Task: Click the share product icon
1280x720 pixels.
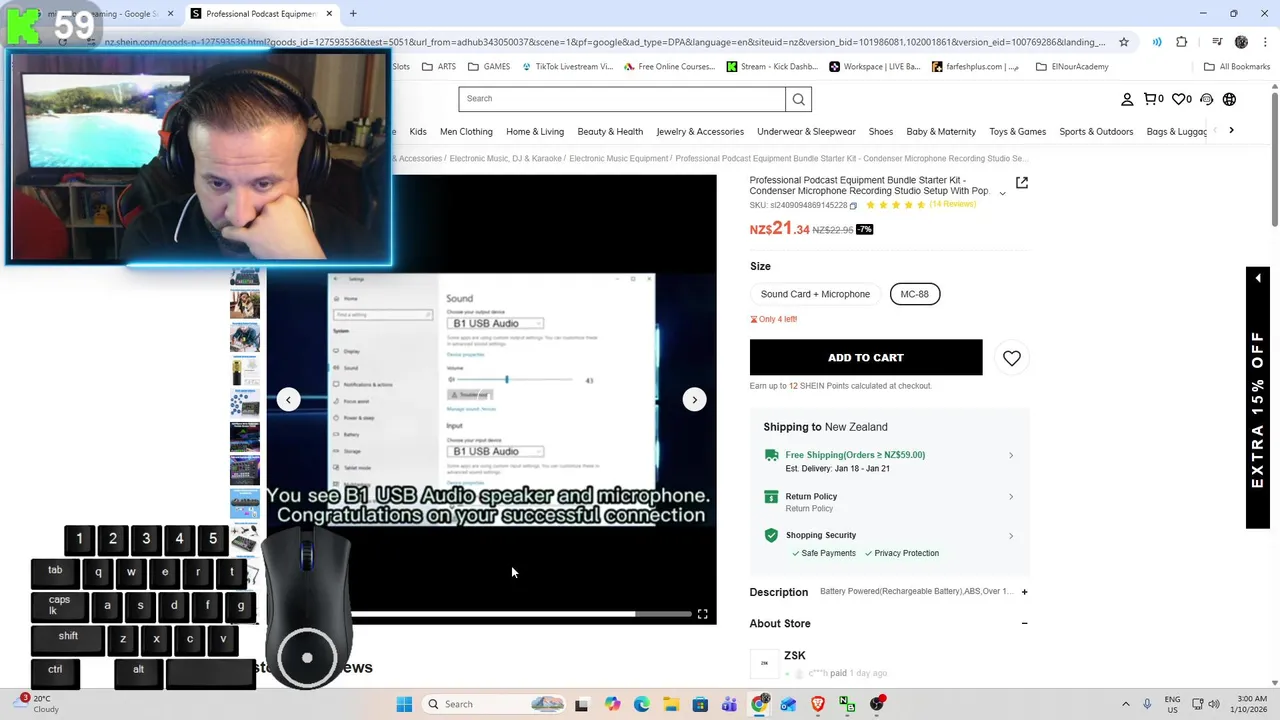Action: click(x=1021, y=183)
